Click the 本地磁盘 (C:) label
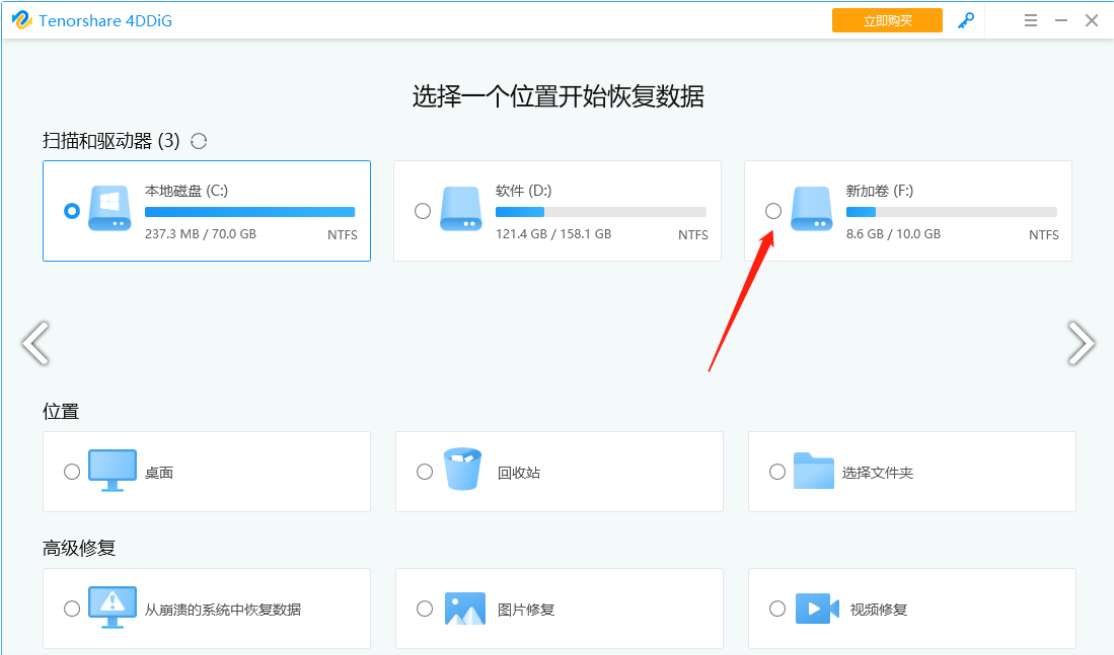This screenshot has width=1114, height=655. (x=186, y=190)
